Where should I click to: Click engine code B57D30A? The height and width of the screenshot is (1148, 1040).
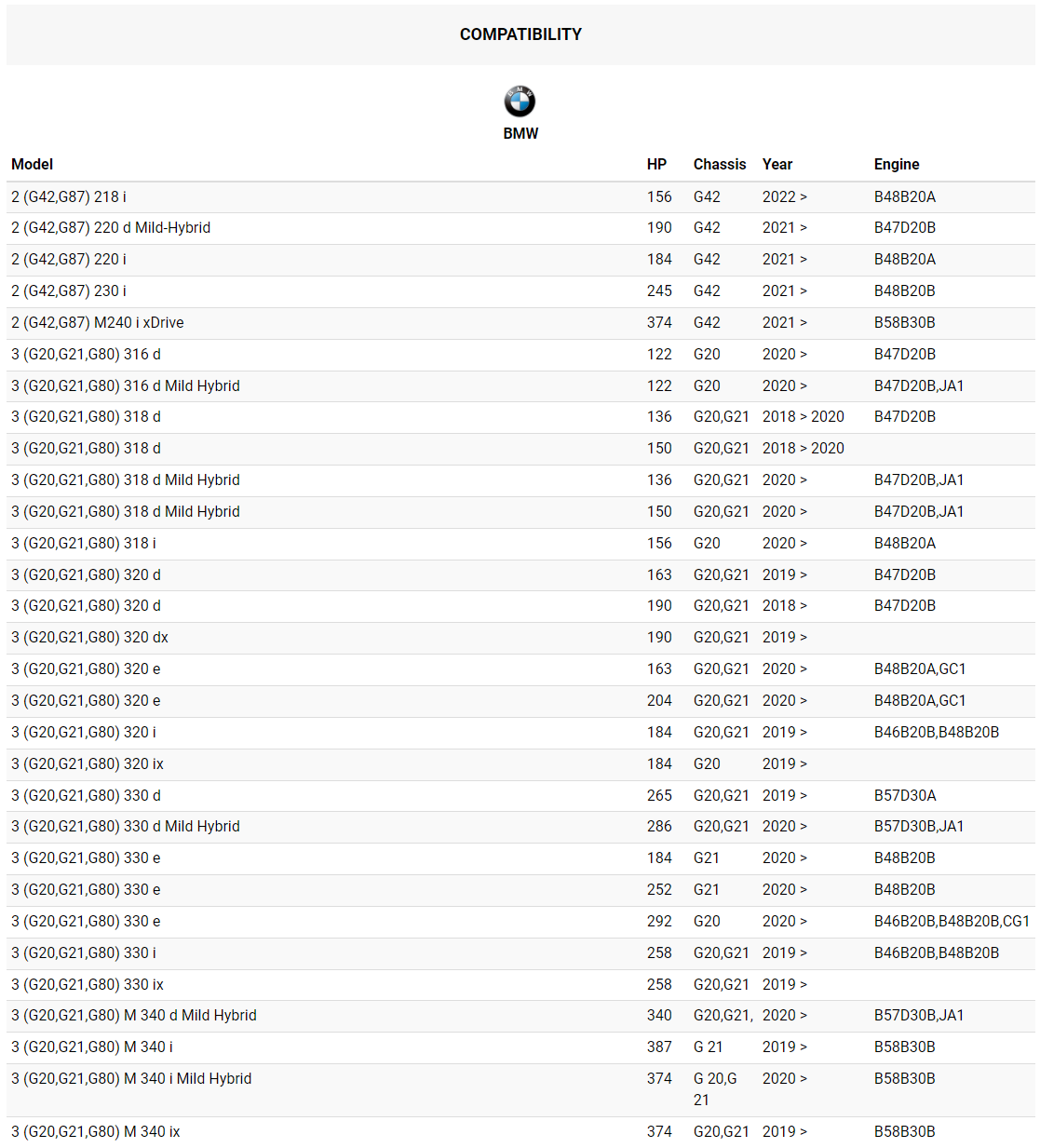click(905, 795)
